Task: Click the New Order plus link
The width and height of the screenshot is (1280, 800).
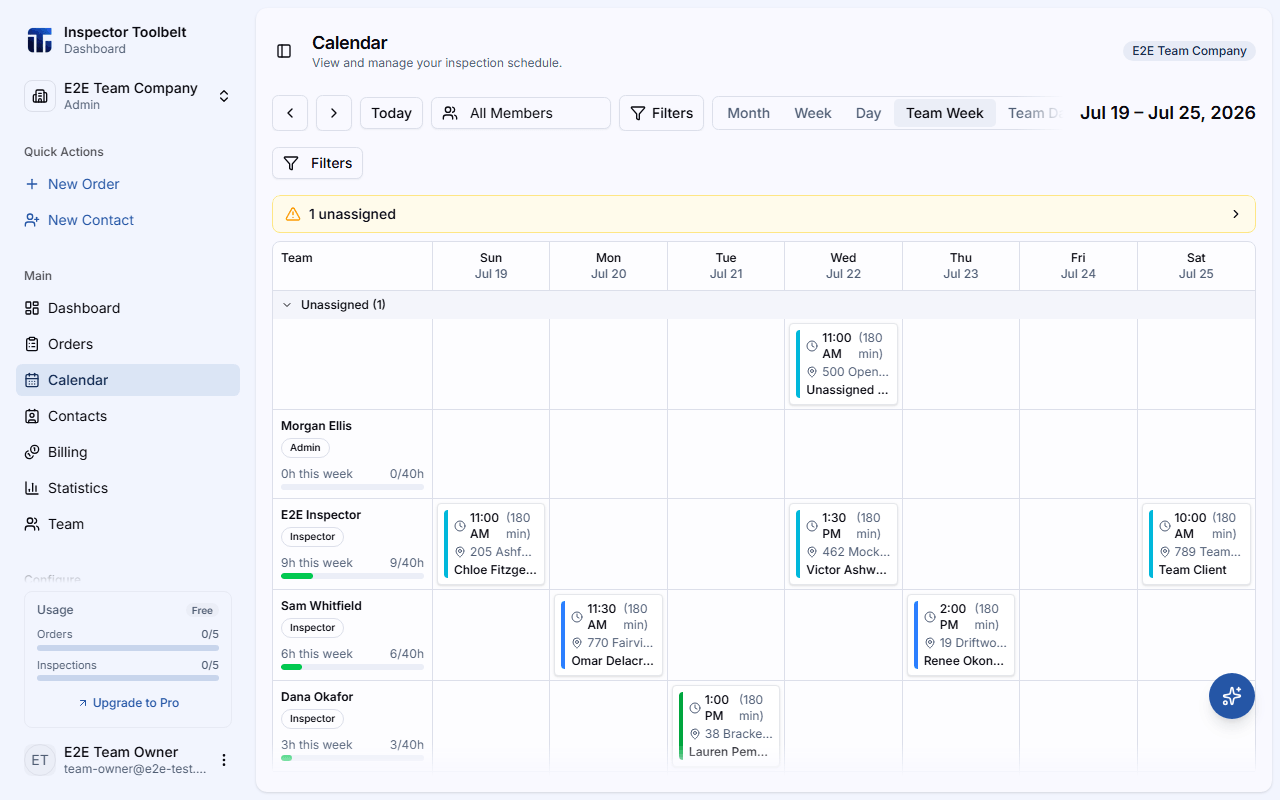Action: coord(72,184)
